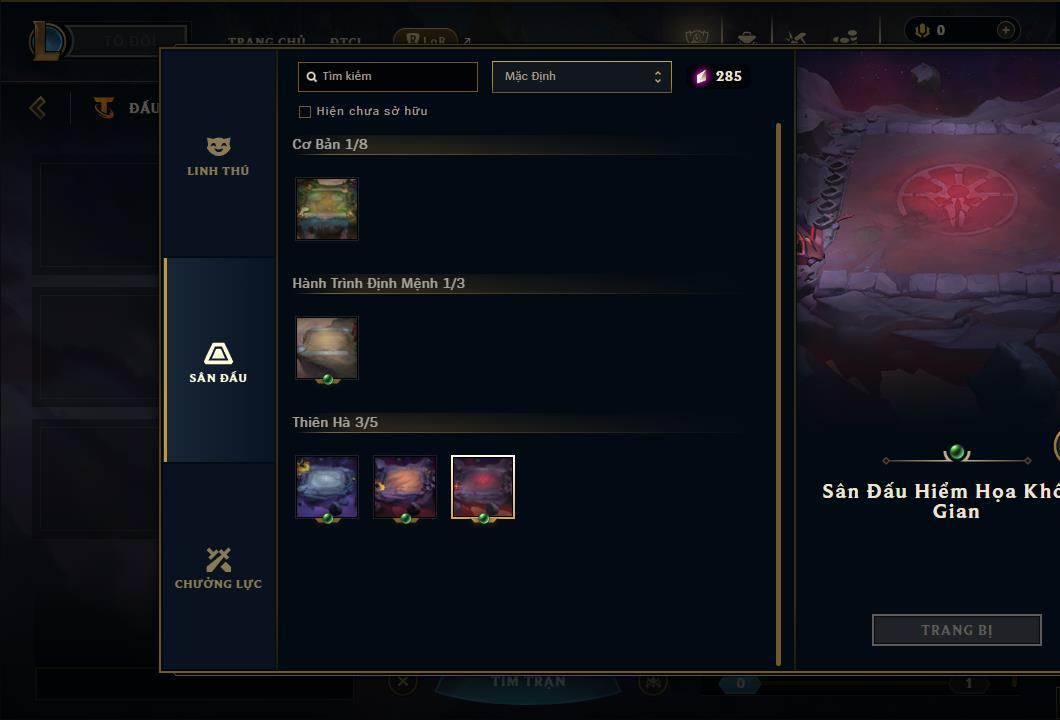Click the purple star shard currency icon

(702, 76)
